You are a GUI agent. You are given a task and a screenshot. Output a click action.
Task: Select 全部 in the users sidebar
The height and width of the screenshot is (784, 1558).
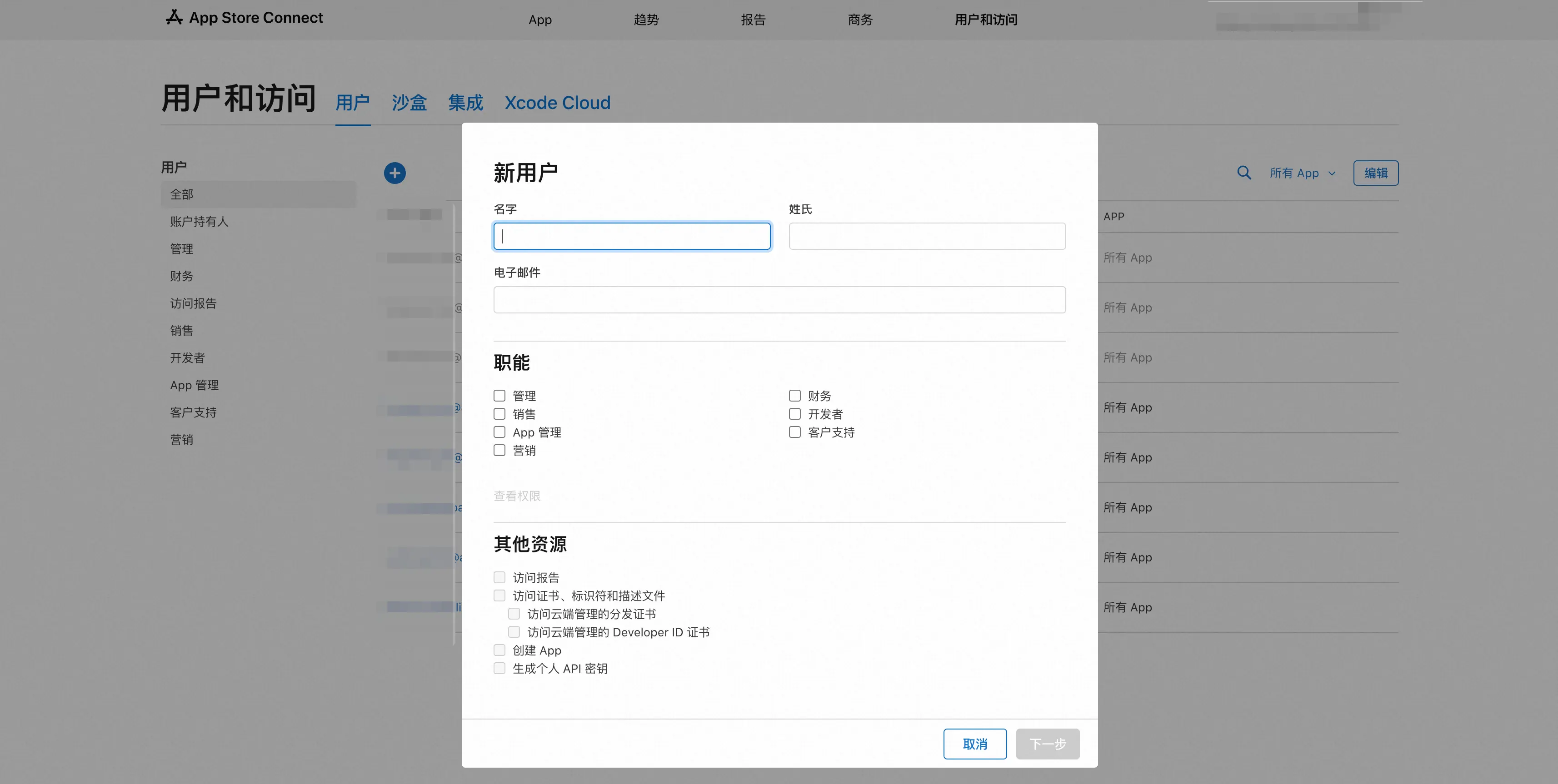click(258, 194)
